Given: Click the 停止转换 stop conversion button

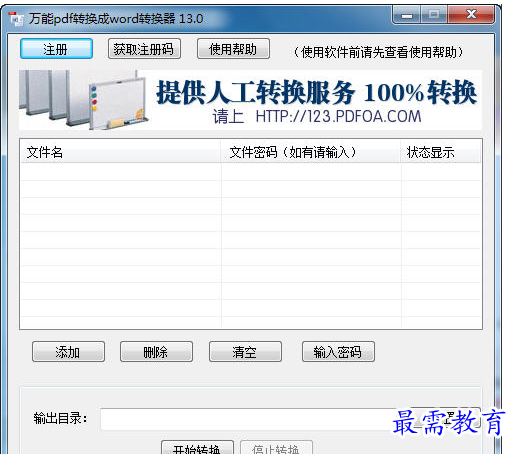Looking at the screenshot, I should [x=276, y=448].
